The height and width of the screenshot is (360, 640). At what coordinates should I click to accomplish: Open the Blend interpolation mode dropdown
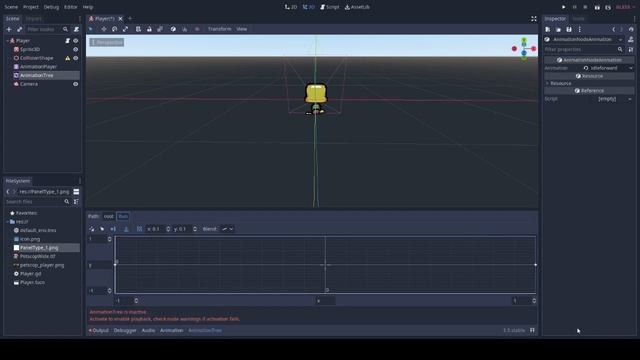[227, 229]
